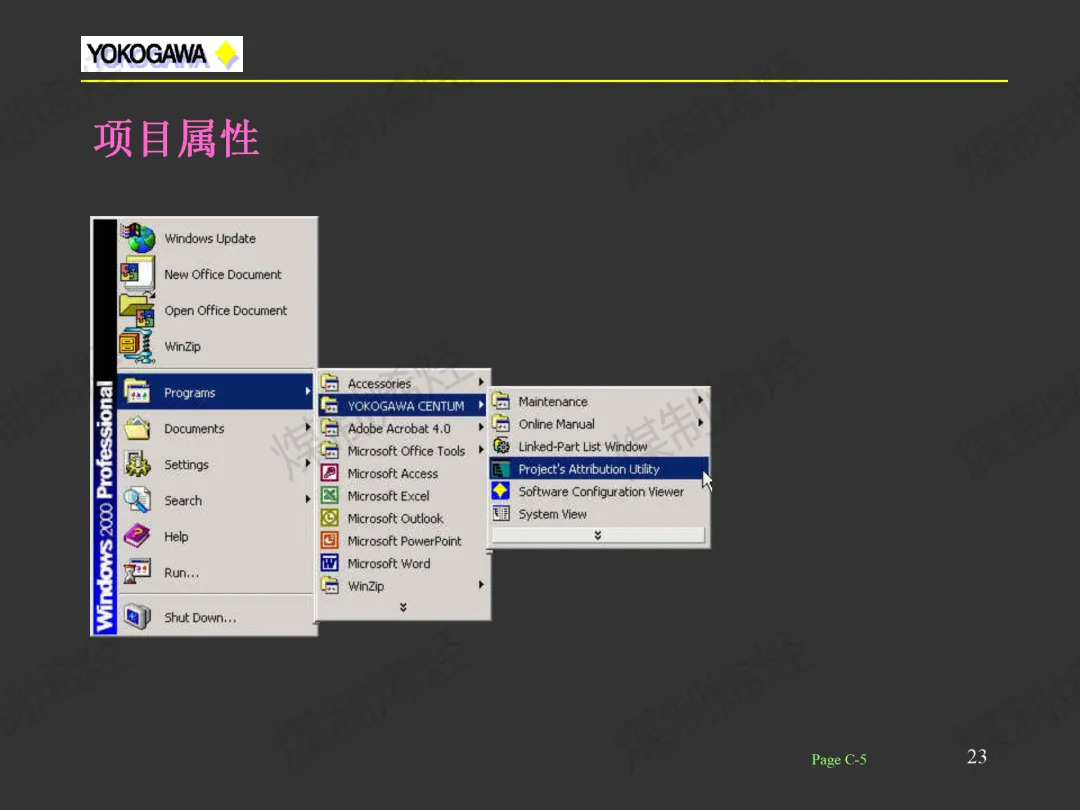Screen dimensions: 1080x810
Task: Expand the Maintenance submenu arrow
Action: tap(700, 399)
